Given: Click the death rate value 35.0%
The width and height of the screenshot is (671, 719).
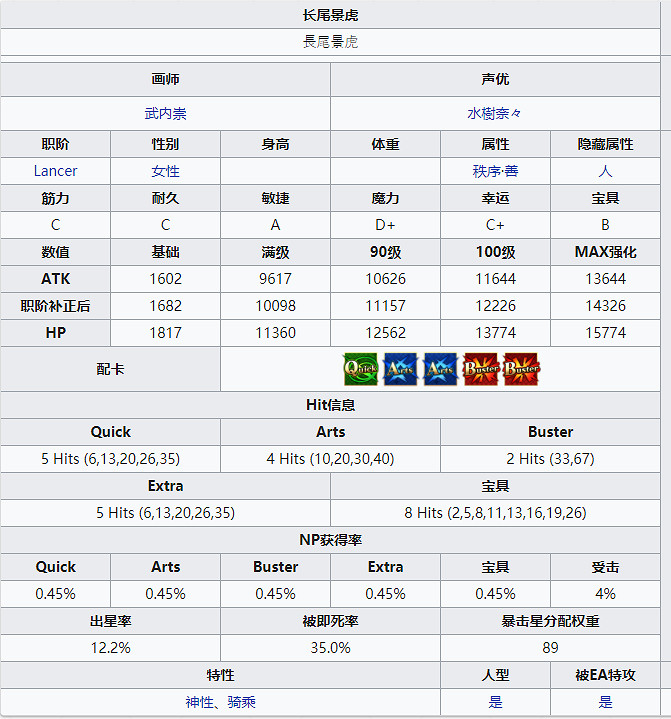Looking at the screenshot, I should click(x=330, y=648).
